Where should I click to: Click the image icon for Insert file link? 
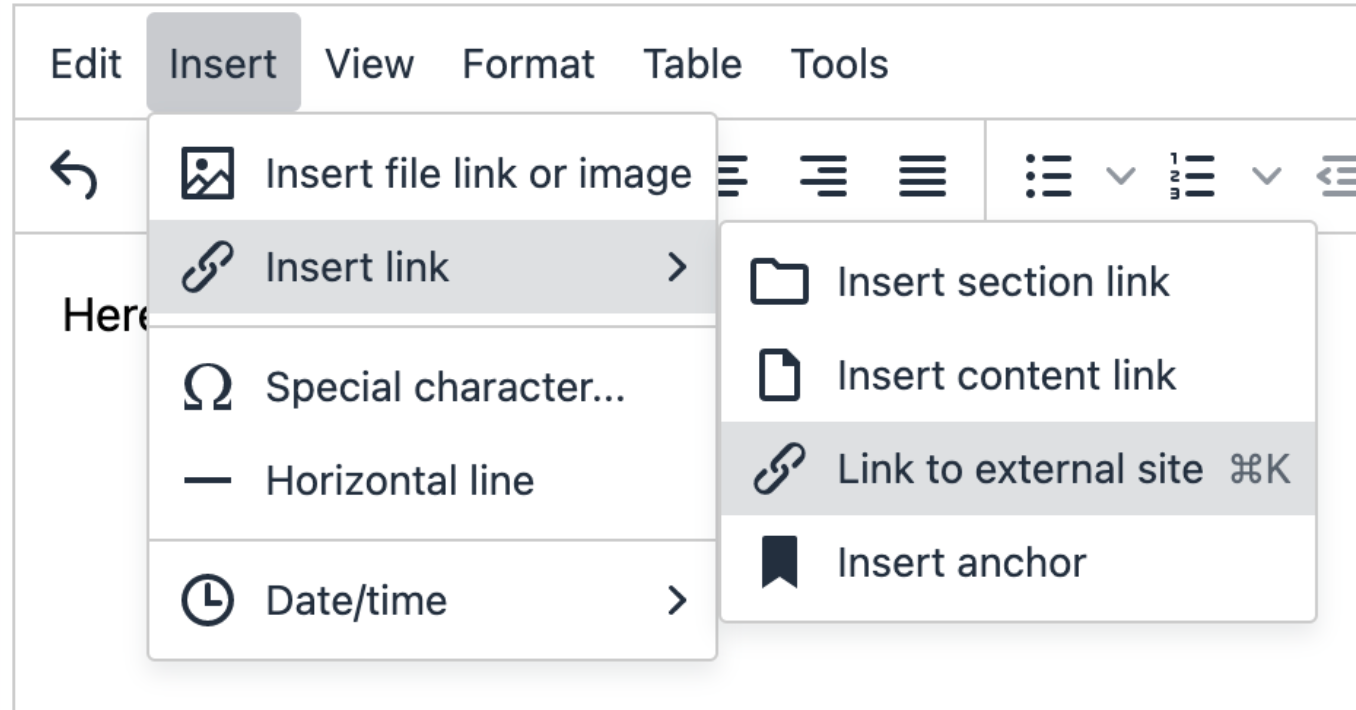pyautogui.click(x=207, y=174)
